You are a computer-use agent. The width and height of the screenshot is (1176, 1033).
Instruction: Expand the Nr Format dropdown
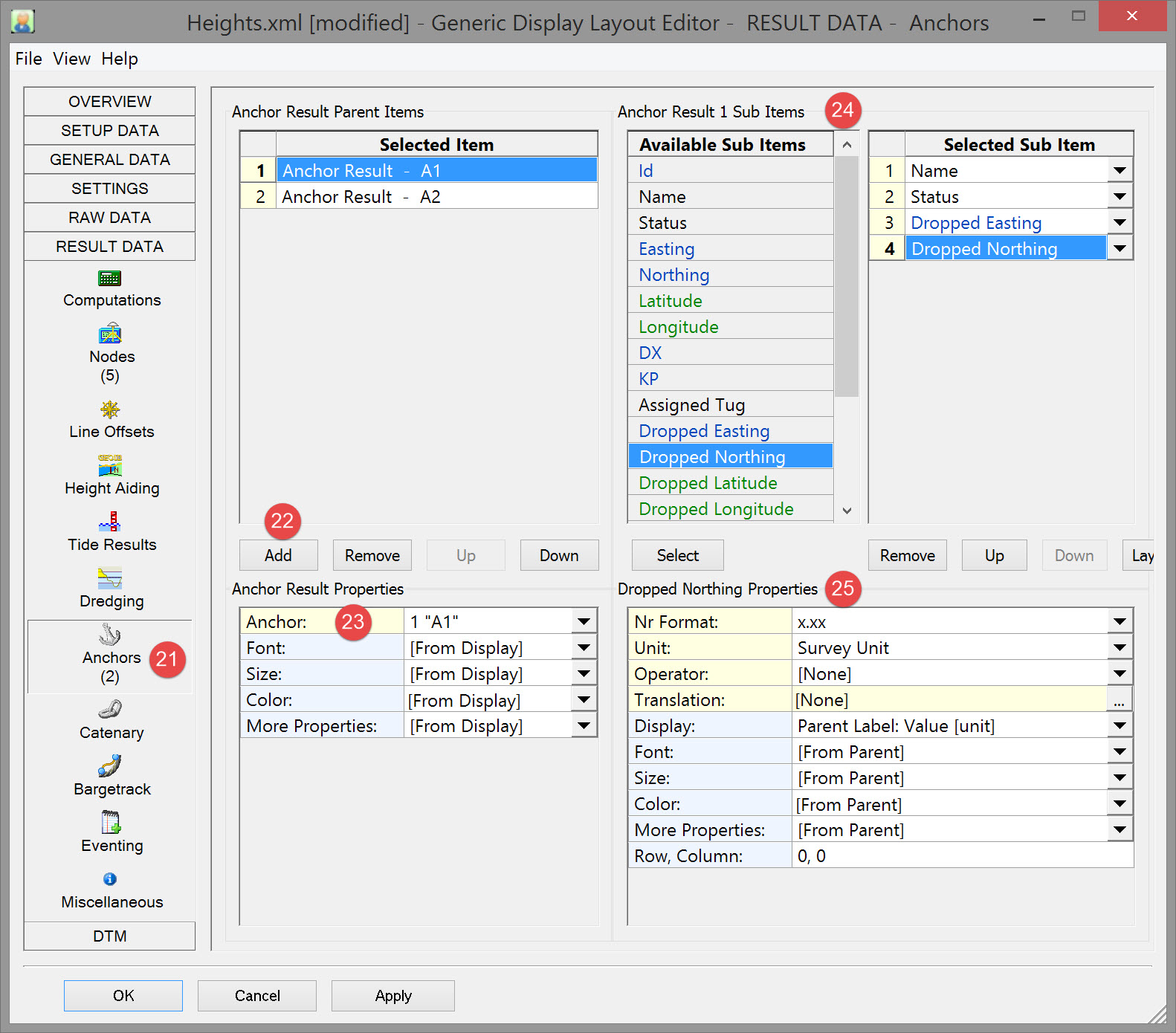pos(1120,622)
